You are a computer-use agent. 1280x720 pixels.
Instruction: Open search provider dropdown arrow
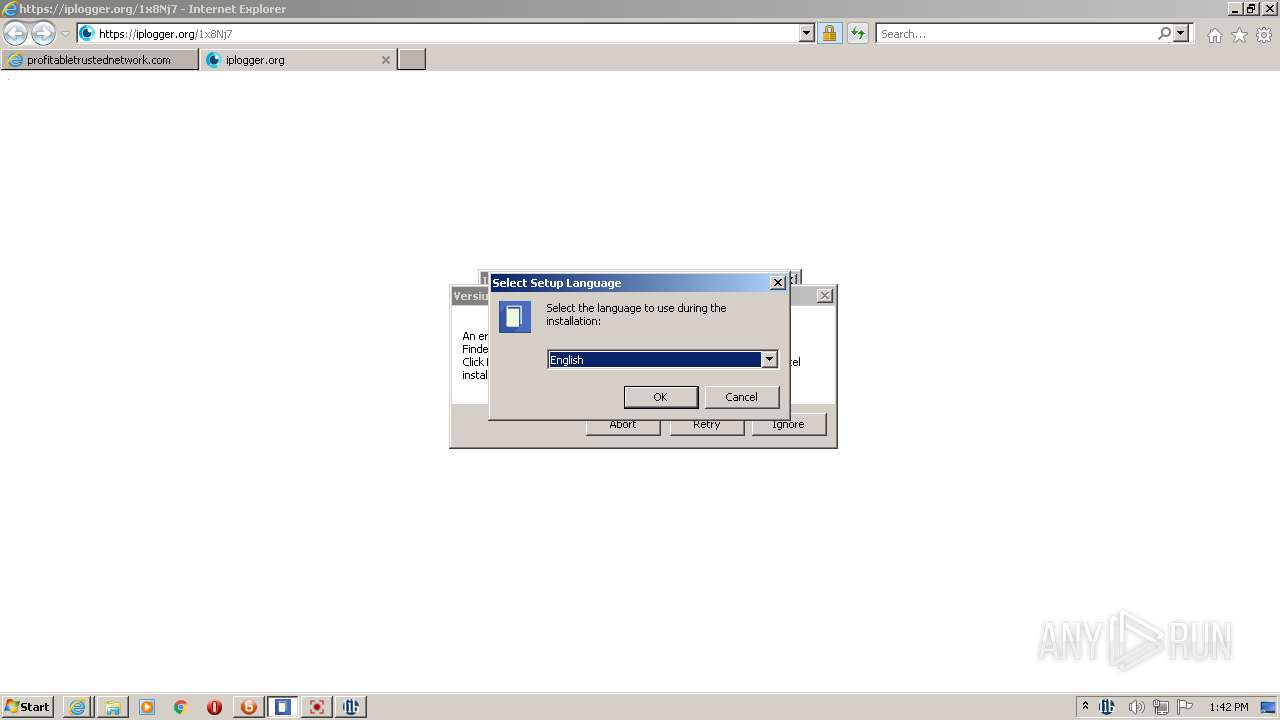[1181, 34]
